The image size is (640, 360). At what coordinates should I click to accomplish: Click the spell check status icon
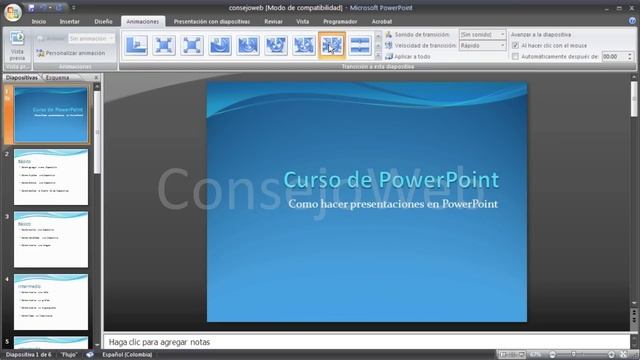90,355
